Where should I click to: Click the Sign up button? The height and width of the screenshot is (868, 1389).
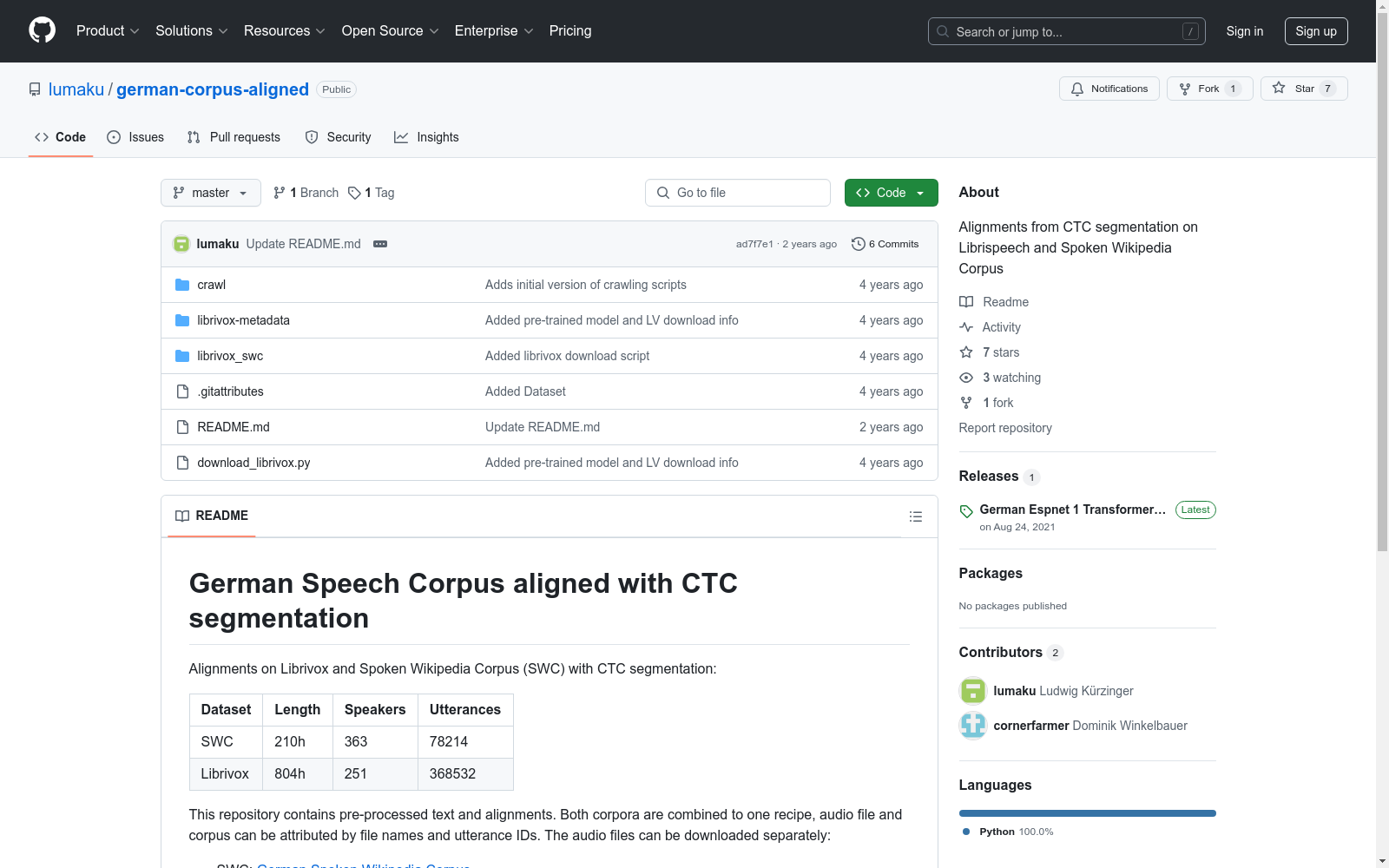click(1316, 31)
